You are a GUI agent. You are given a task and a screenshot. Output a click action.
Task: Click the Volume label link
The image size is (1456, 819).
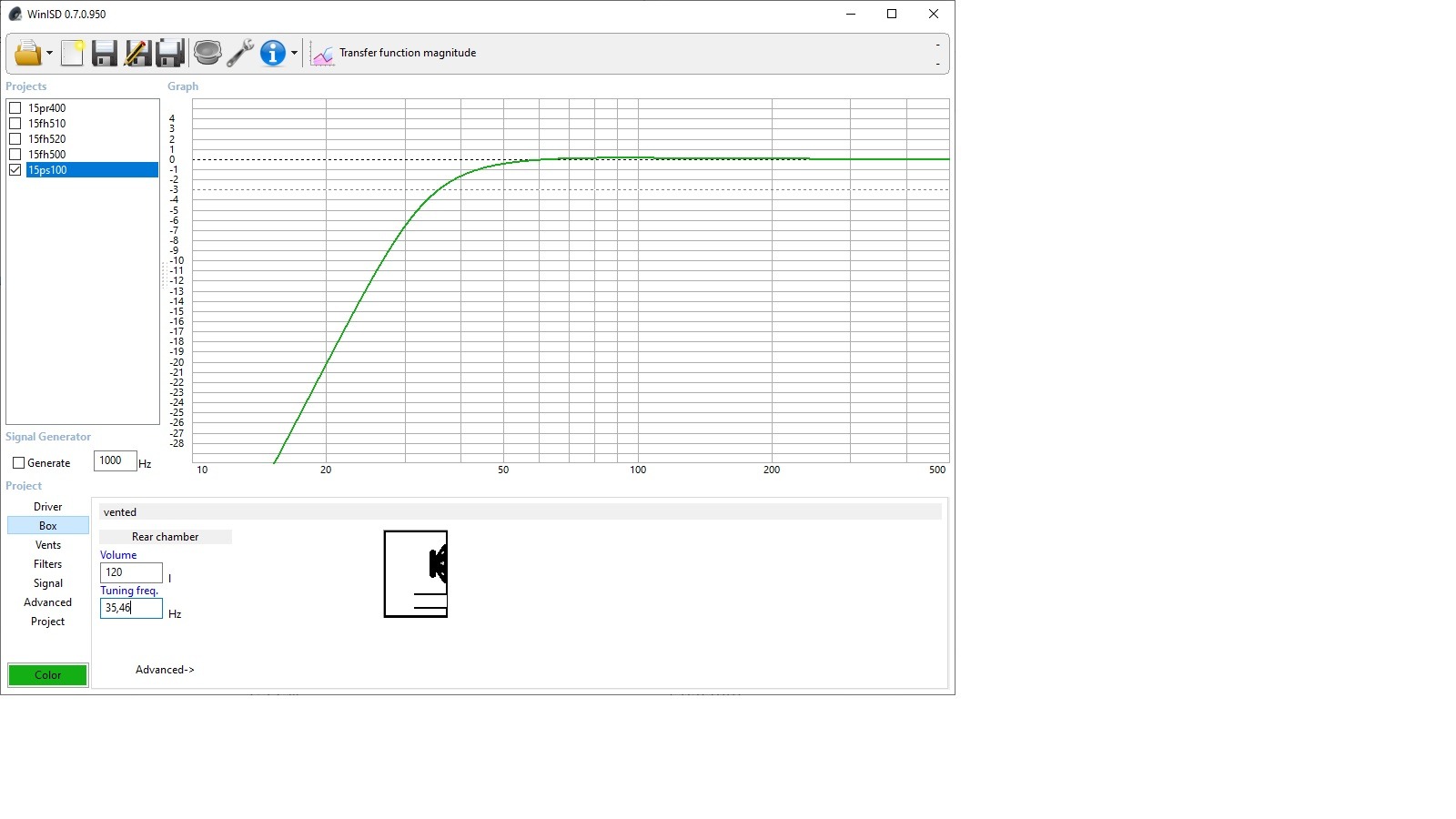tap(118, 555)
